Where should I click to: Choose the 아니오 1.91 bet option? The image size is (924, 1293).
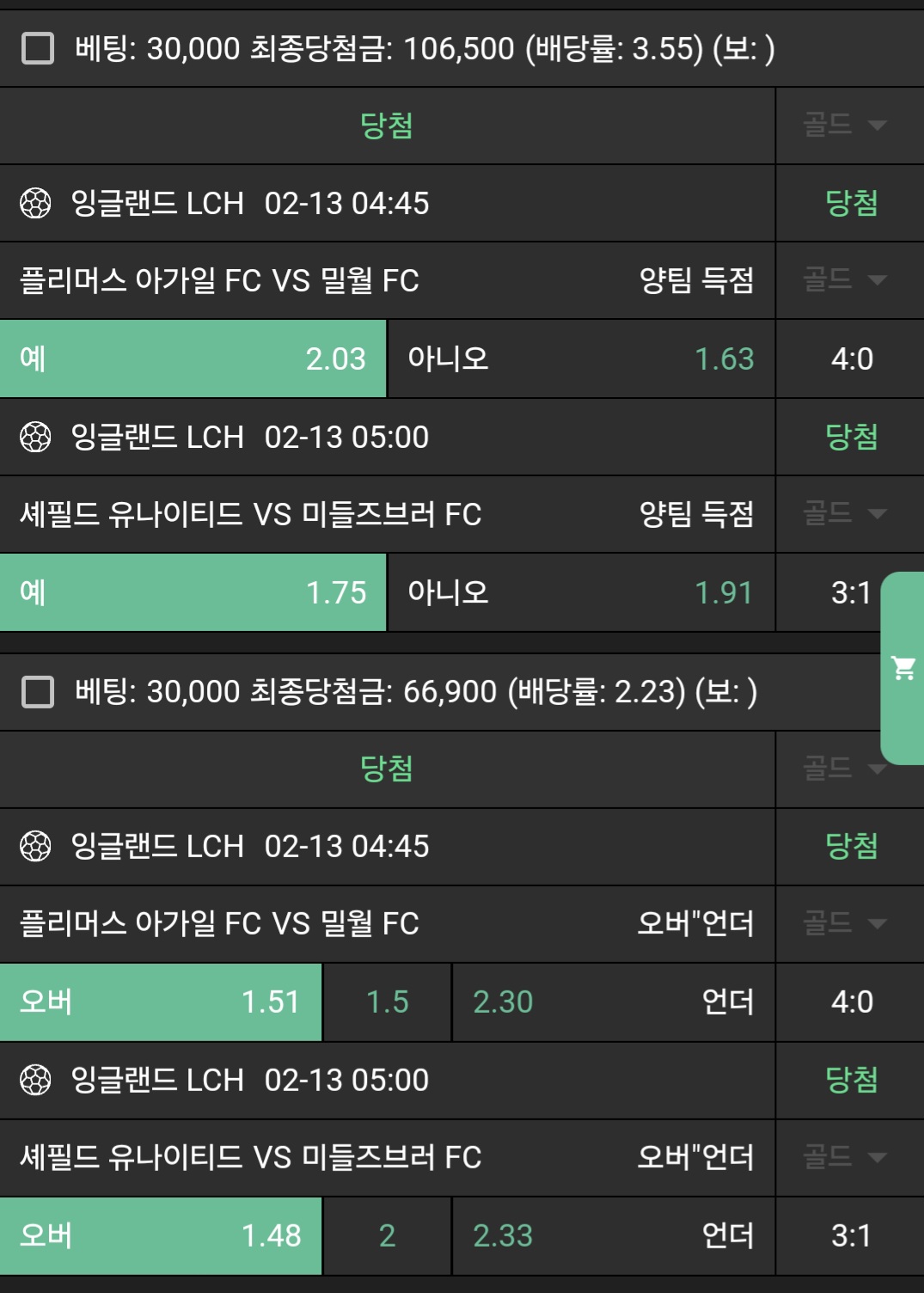coord(581,592)
